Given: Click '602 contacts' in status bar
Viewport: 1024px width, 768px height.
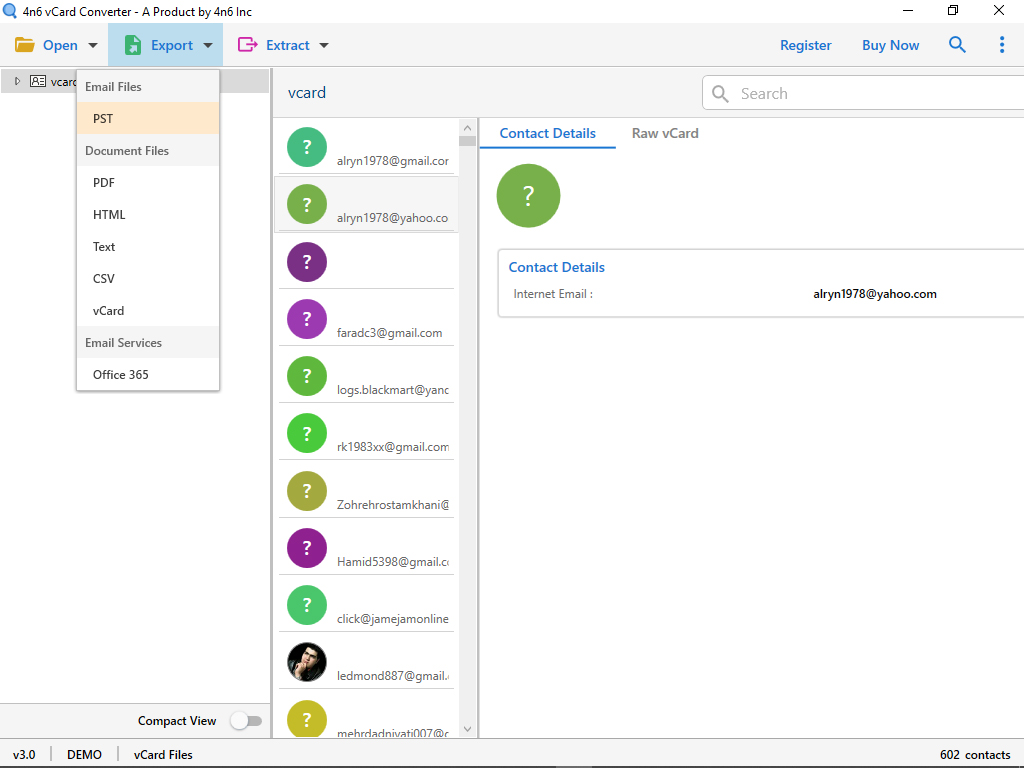Looking at the screenshot, I should 975,754.
